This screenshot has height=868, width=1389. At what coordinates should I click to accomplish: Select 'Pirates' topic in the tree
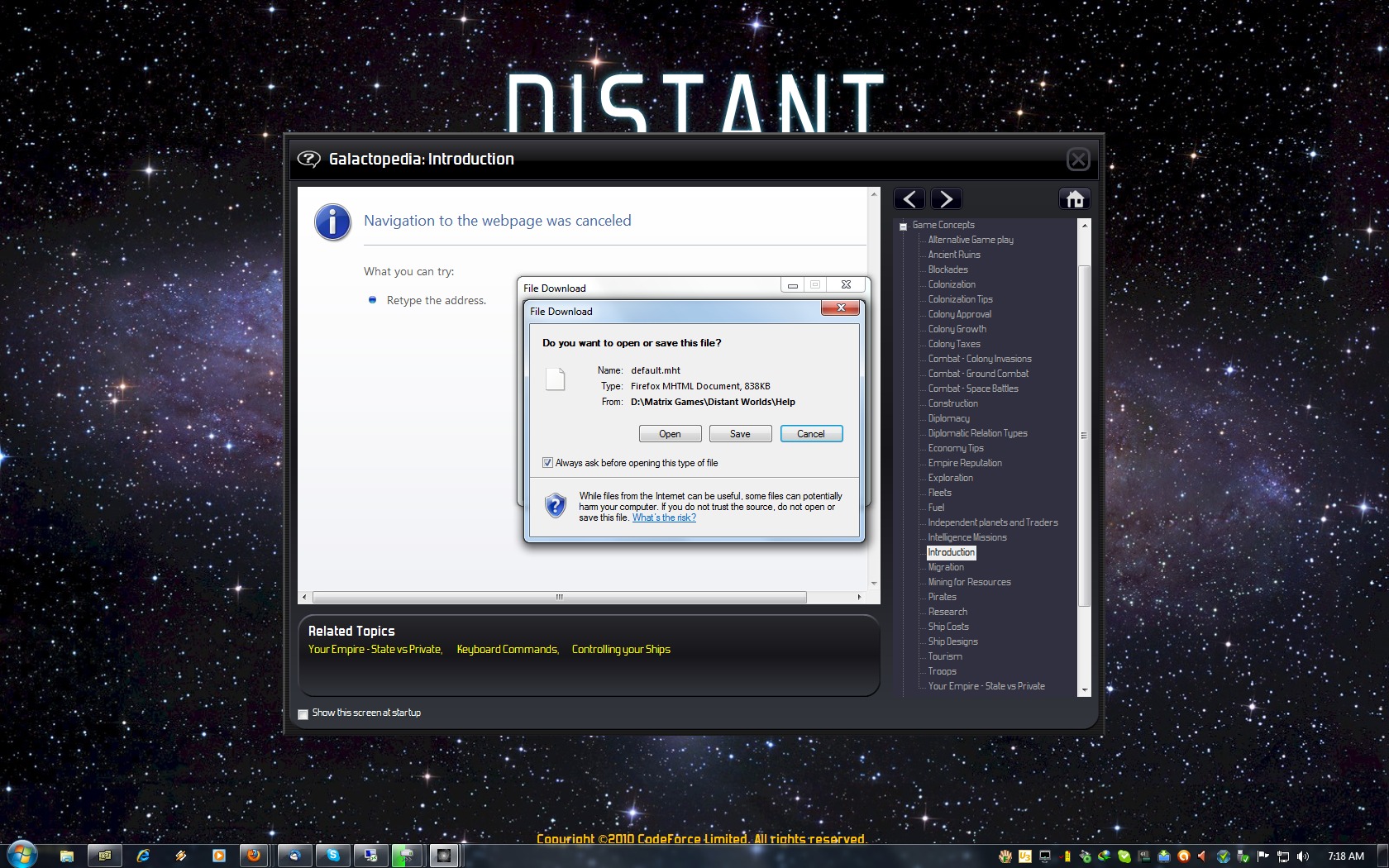point(942,597)
